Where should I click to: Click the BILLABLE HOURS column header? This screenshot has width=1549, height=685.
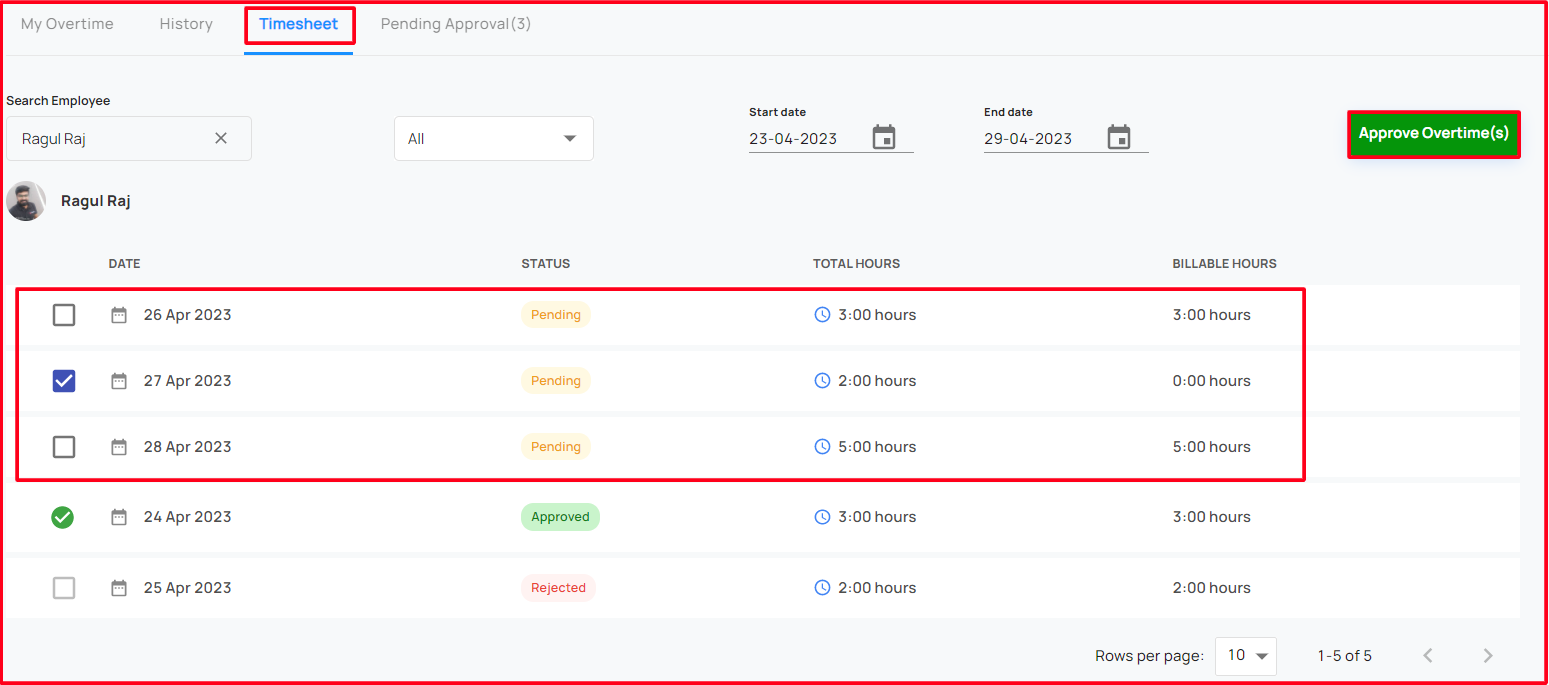(1225, 264)
